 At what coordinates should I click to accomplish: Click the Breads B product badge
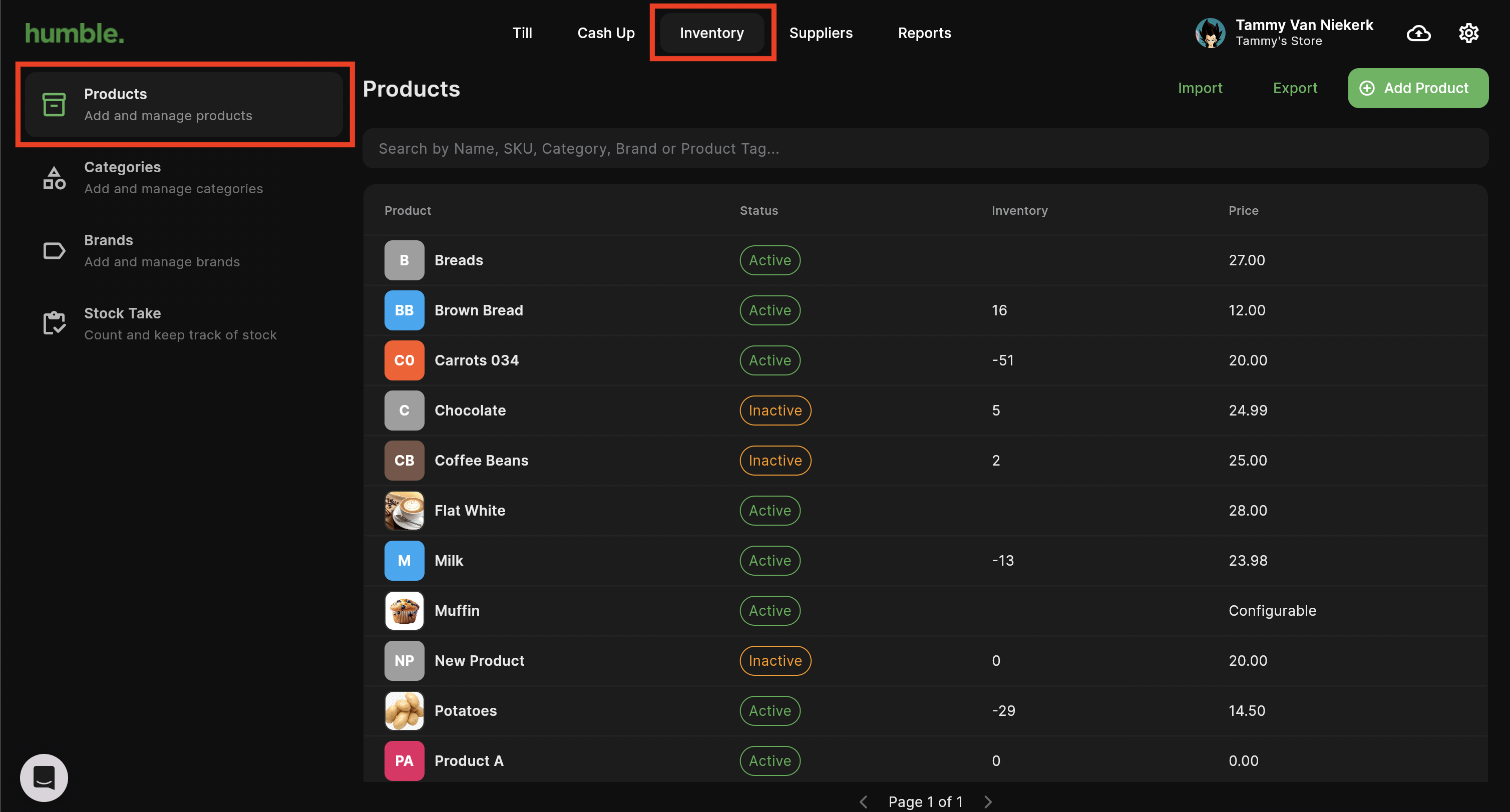point(404,260)
